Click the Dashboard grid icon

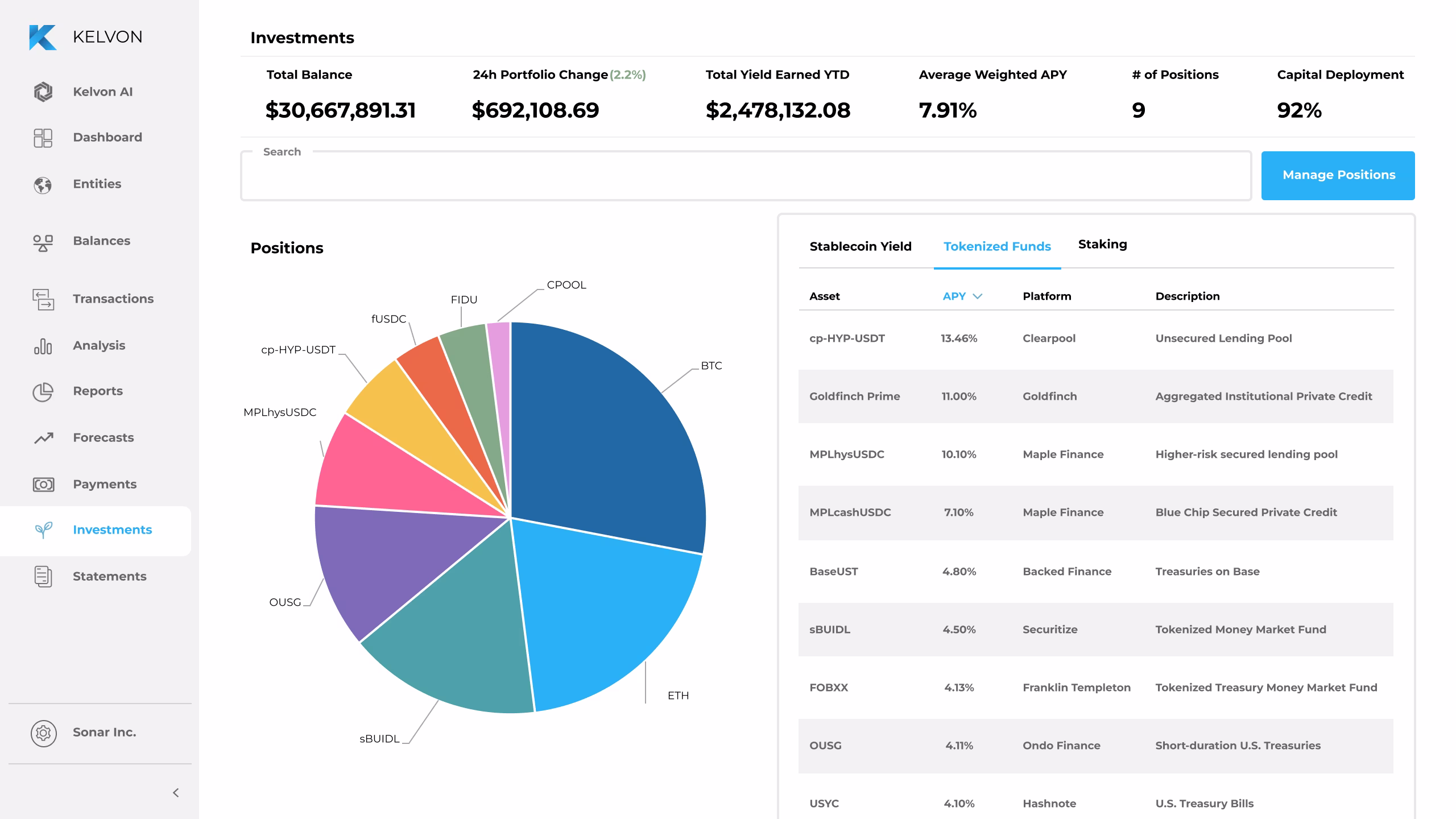coord(43,138)
